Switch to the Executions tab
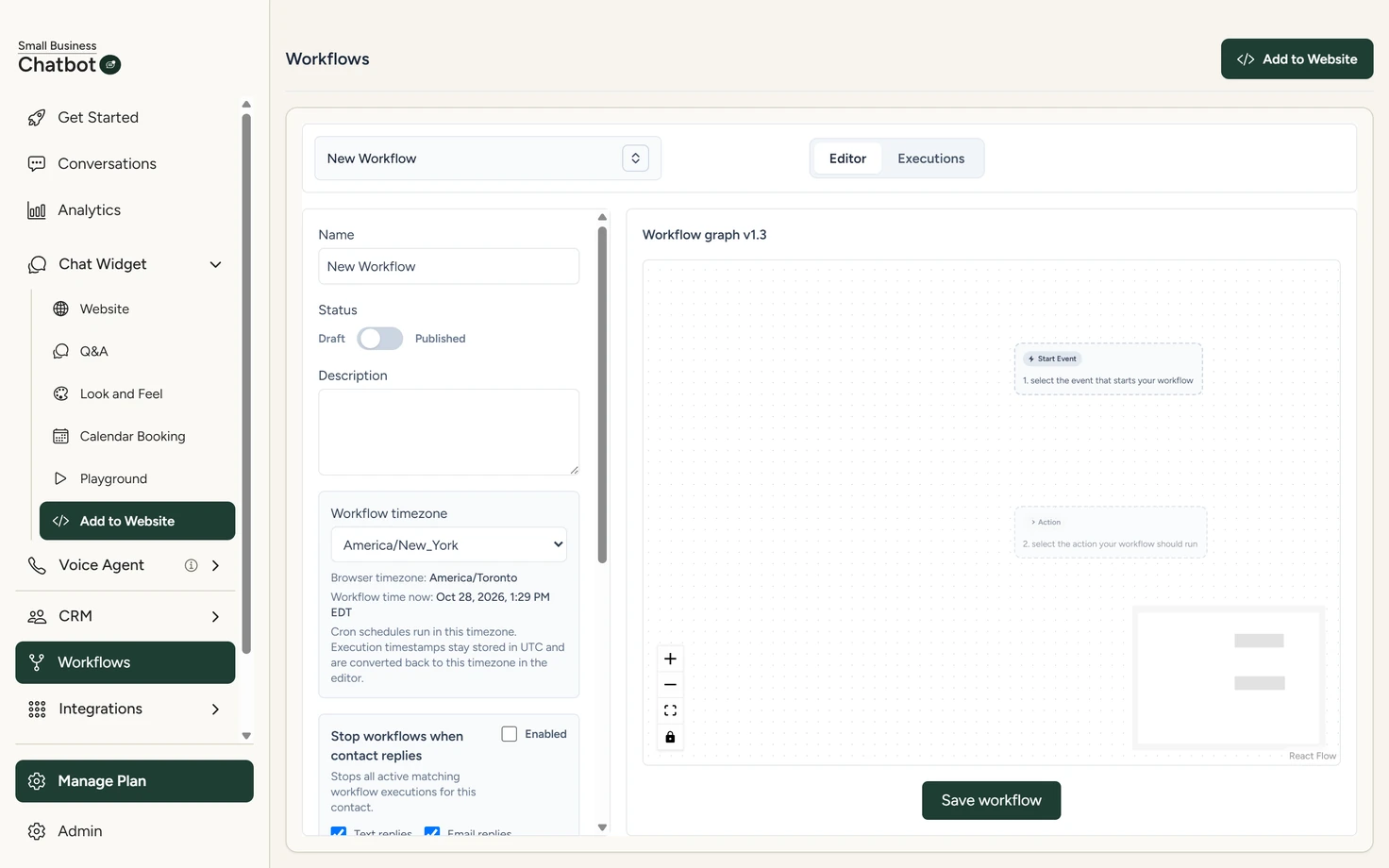Image resolution: width=1389 pixels, height=868 pixels. point(930,159)
